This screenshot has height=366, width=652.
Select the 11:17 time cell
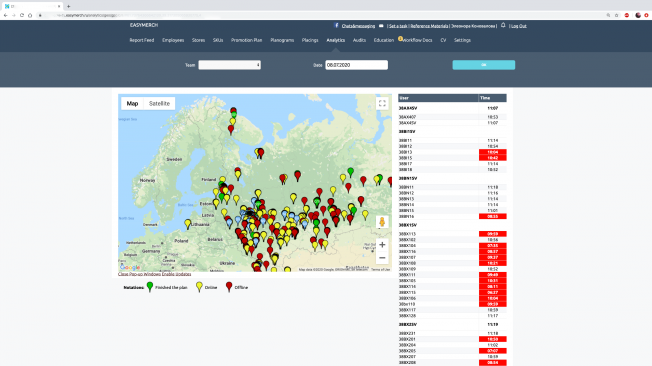[x=493, y=316]
